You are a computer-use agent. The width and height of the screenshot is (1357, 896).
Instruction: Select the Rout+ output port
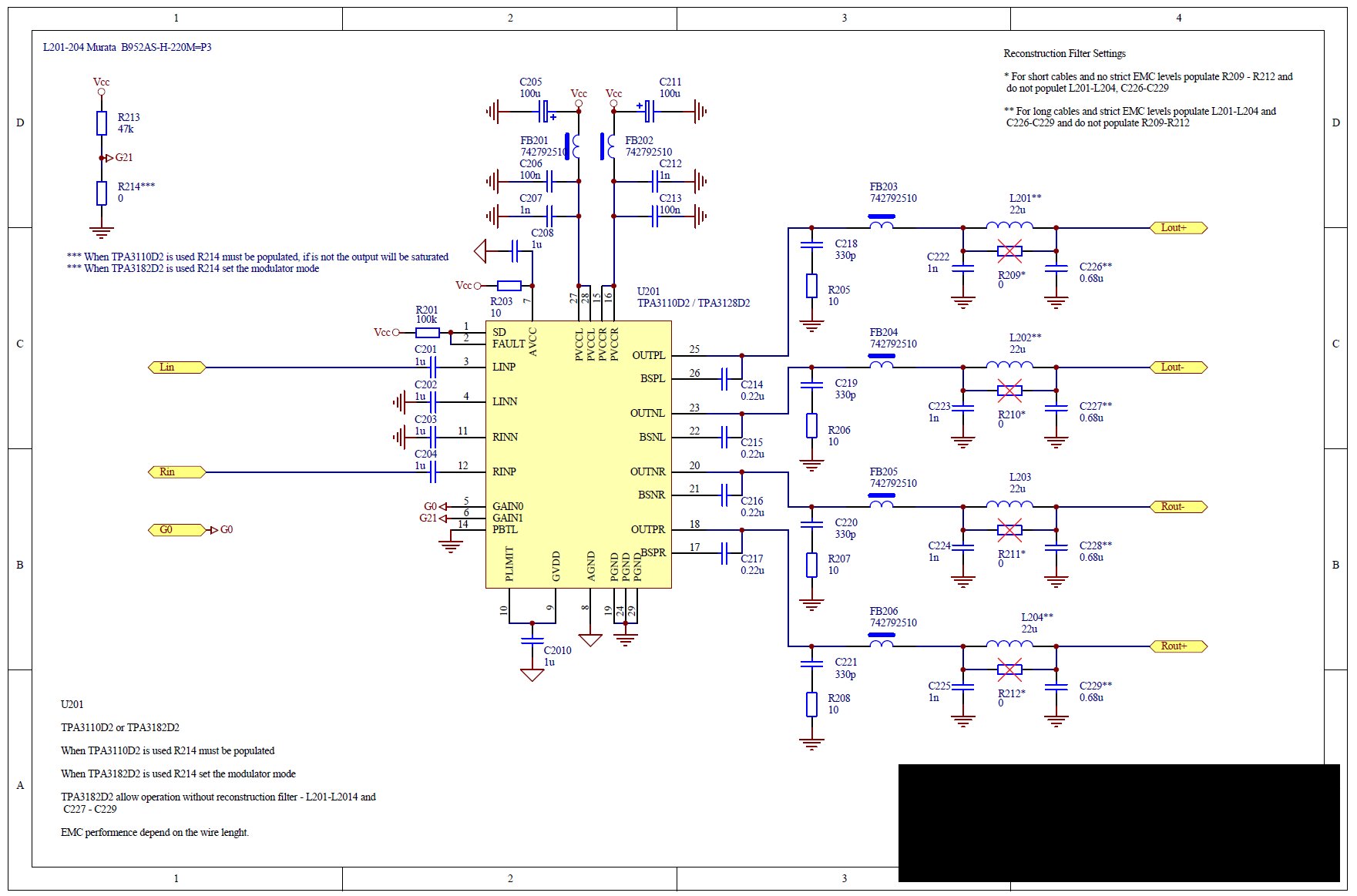point(1178,646)
